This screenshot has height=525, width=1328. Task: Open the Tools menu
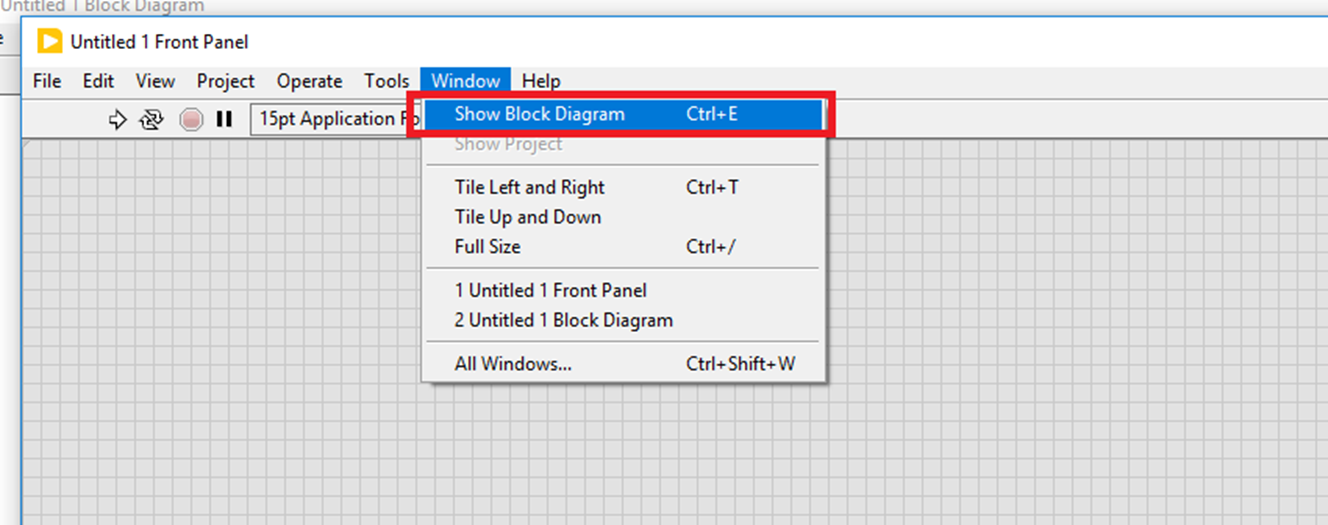[386, 81]
